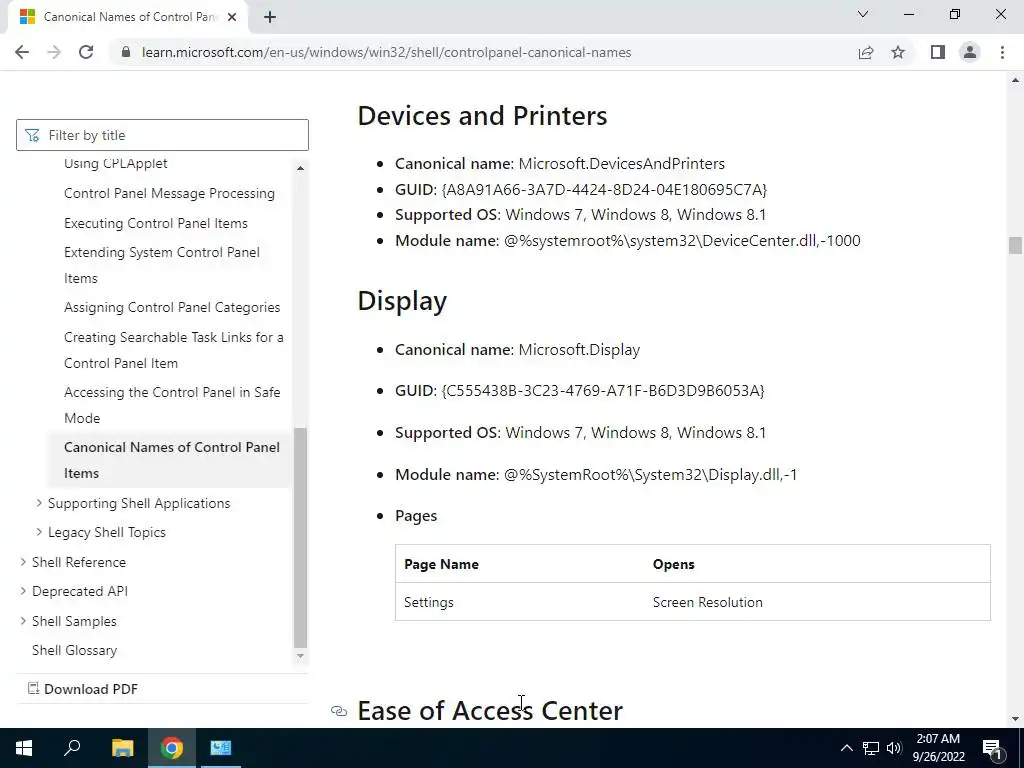Open File Explorer from taskbar
Screen dimensions: 1024x768
click(122, 748)
